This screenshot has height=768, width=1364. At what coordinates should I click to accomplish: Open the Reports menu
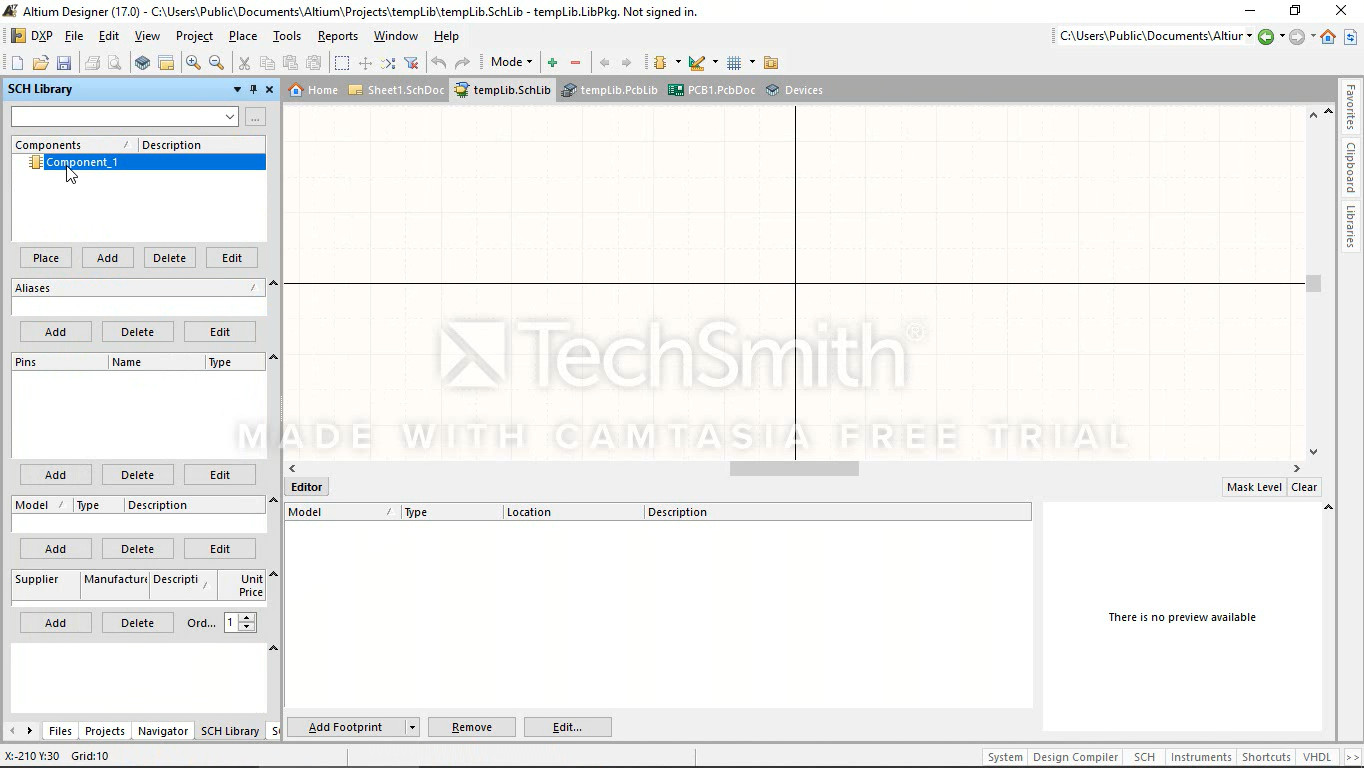tap(337, 36)
